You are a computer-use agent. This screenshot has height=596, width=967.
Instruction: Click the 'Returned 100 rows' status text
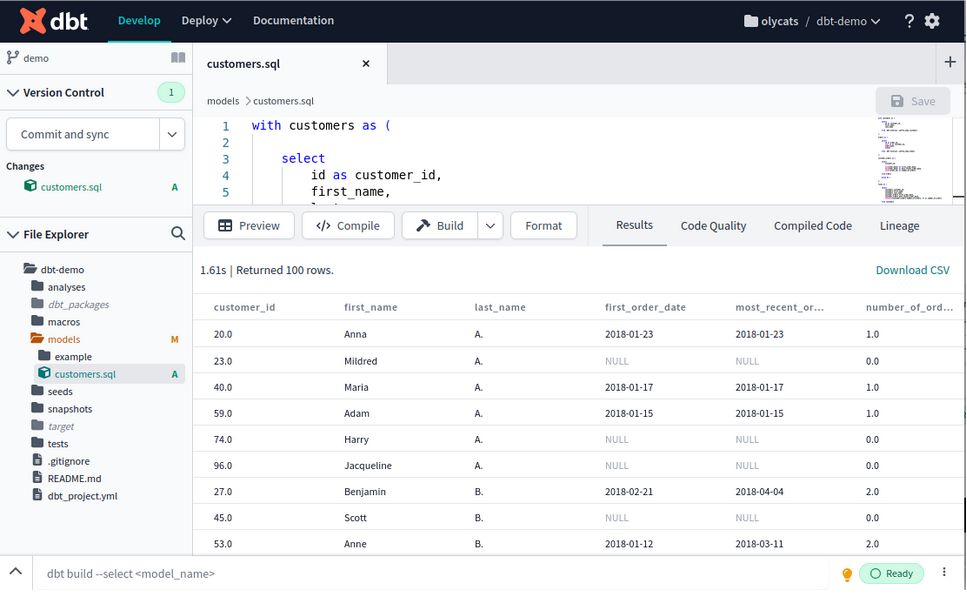(285, 270)
